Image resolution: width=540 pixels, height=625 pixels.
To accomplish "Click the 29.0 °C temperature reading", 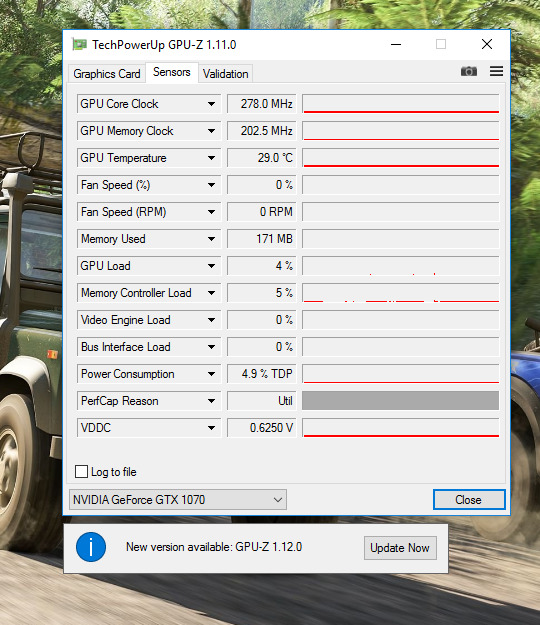I will coord(262,158).
